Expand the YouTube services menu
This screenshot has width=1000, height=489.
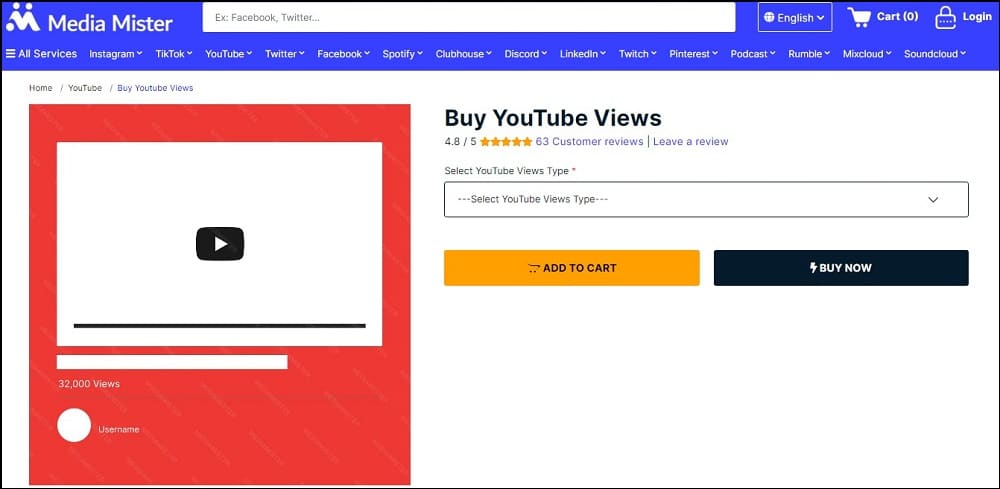(x=228, y=54)
